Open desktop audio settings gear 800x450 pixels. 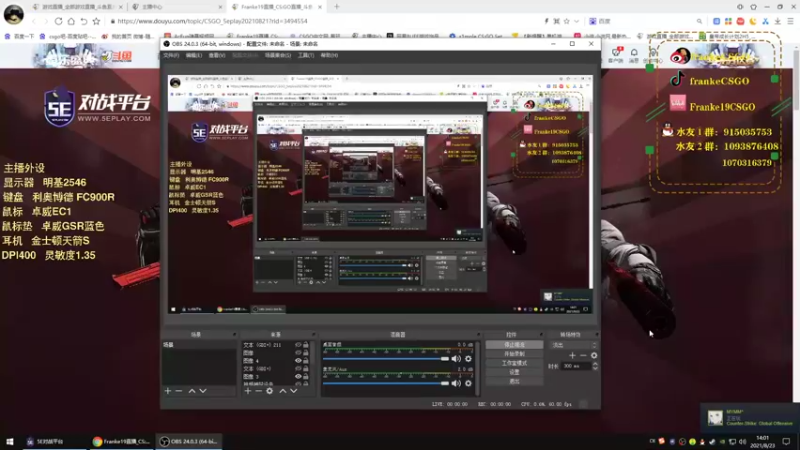coord(468,359)
